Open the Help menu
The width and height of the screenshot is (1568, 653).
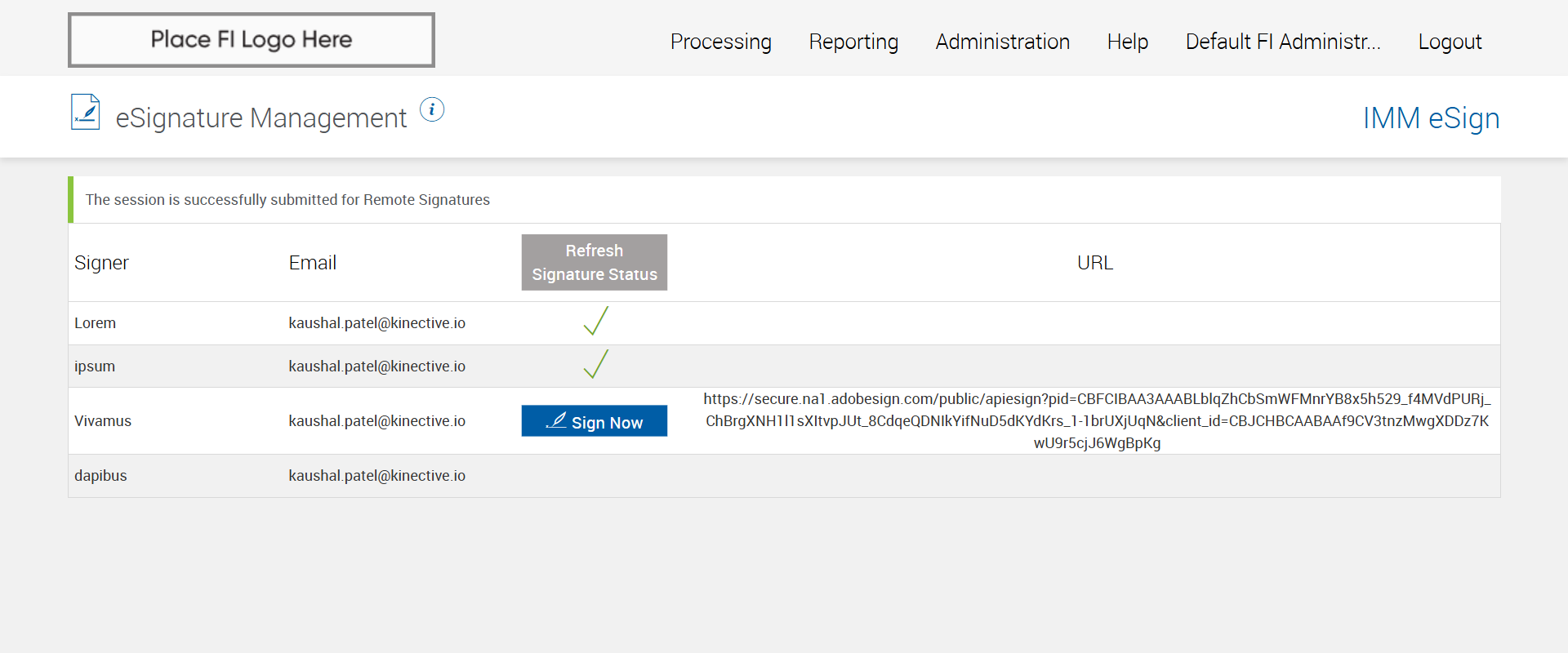1127,42
